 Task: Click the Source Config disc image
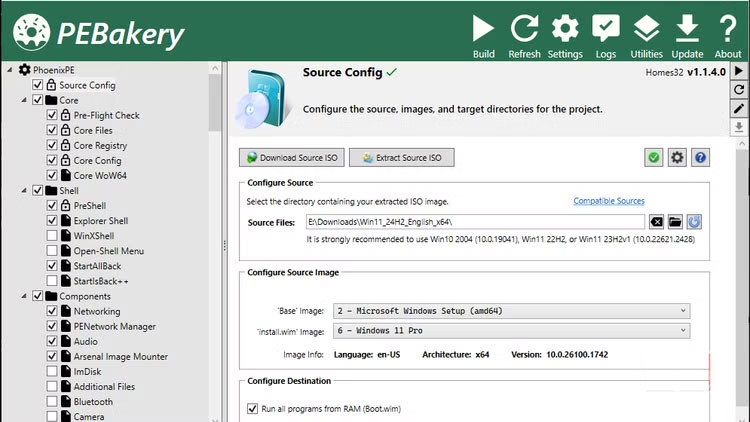261,99
